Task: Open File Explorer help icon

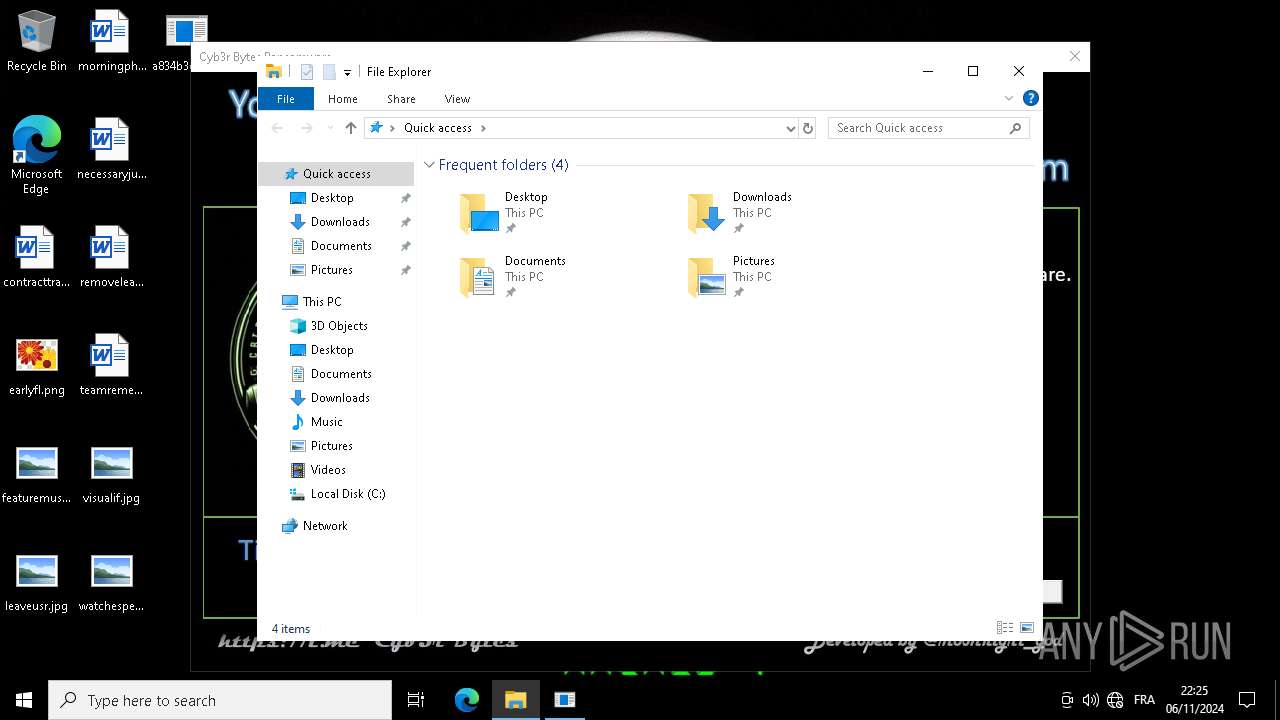Action: point(1031,98)
